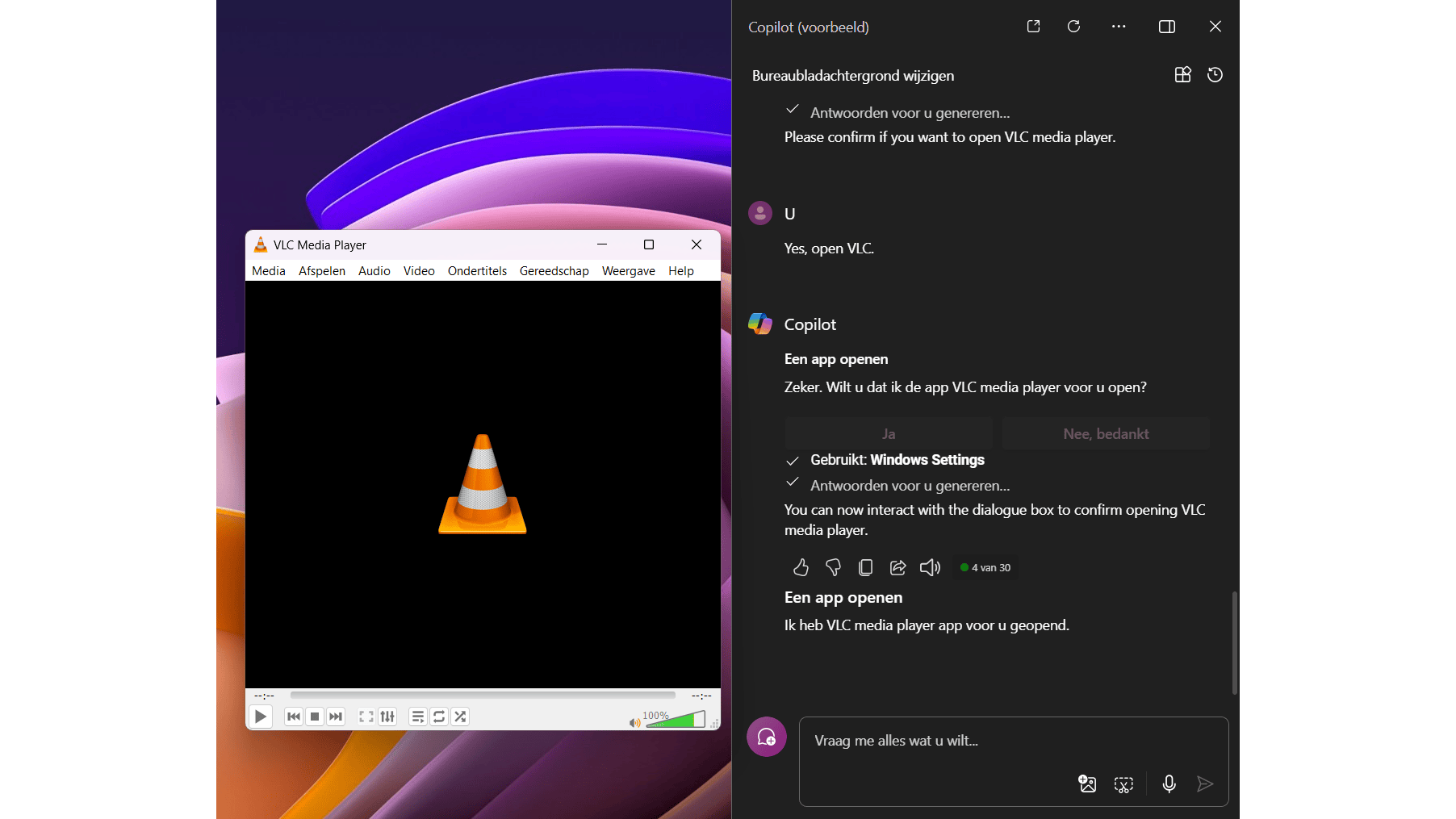Screen dimensions: 1456x819
Task: Open the Audio menu in VLC
Action: tap(374, 271)
